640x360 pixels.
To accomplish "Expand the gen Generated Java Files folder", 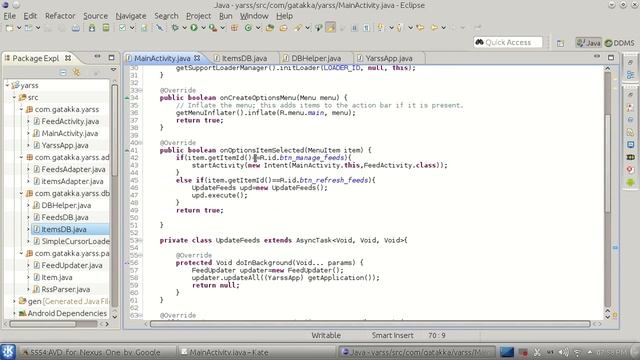I will pos(14,301).
